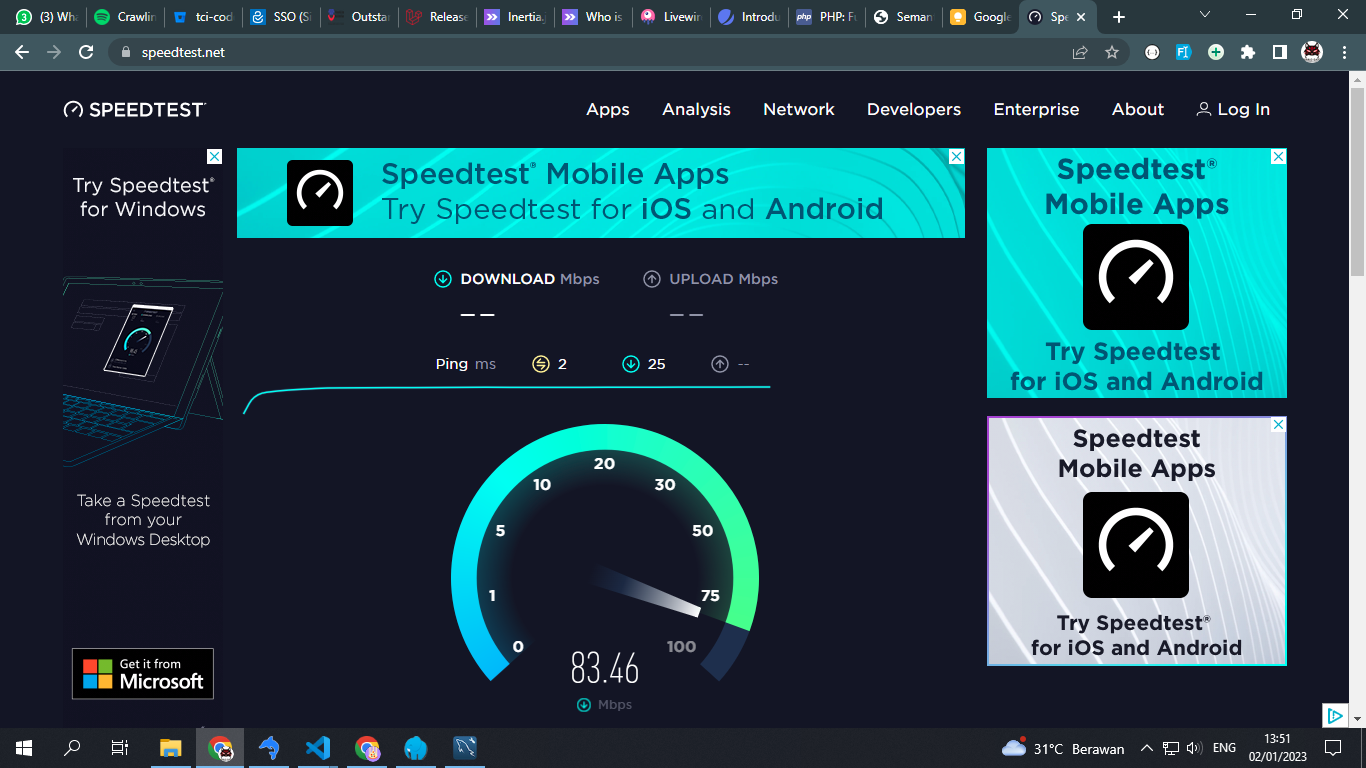The image size is (1366, 768).
Task: Reload the page with the refresh icon
Action: [86, 52]
